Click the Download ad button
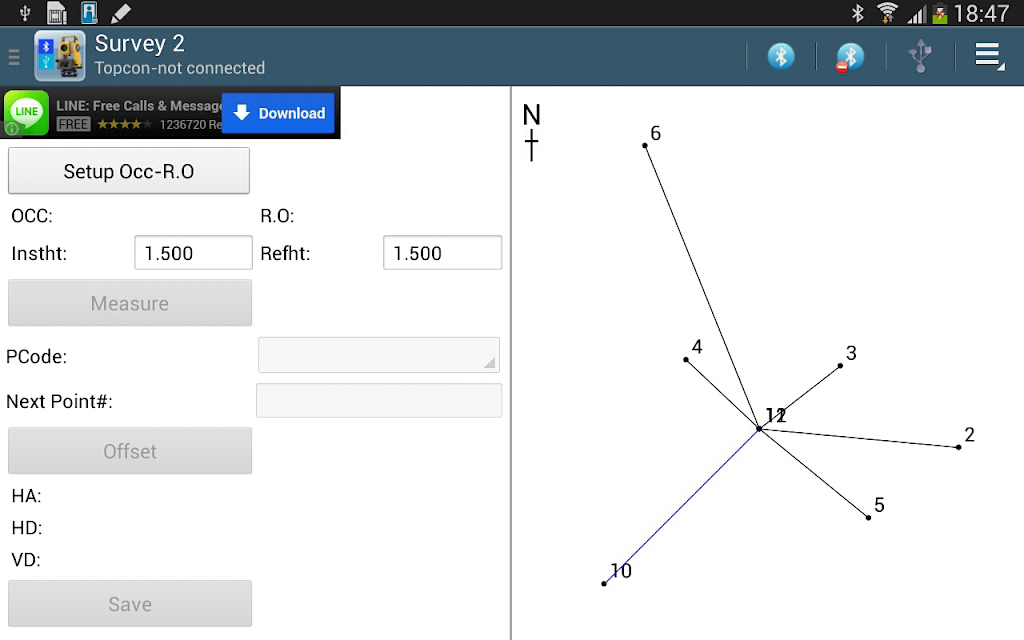The height and width of the screenshot is (640, 1024). [x=278, y=113]
